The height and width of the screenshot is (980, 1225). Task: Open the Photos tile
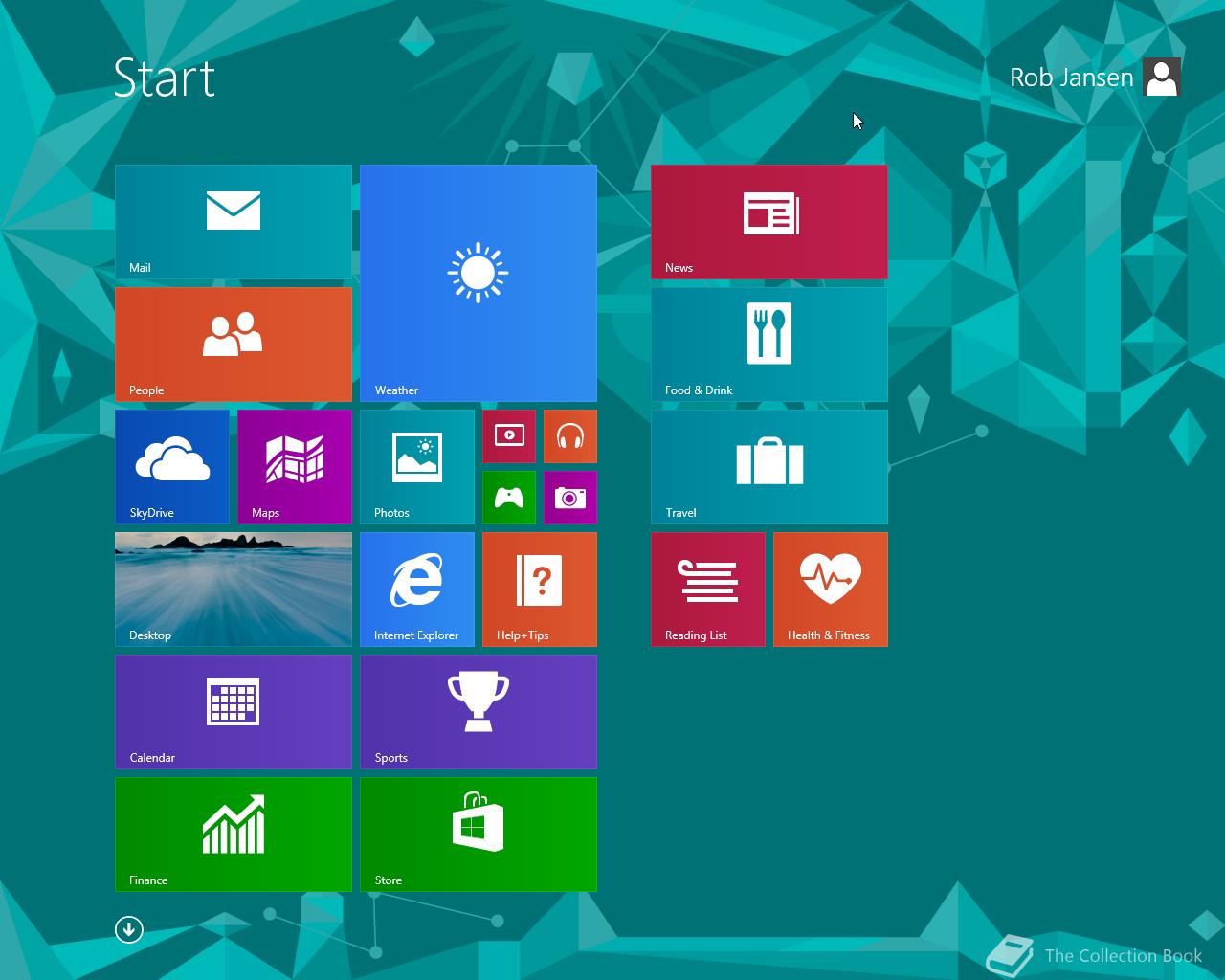point(417,467)
